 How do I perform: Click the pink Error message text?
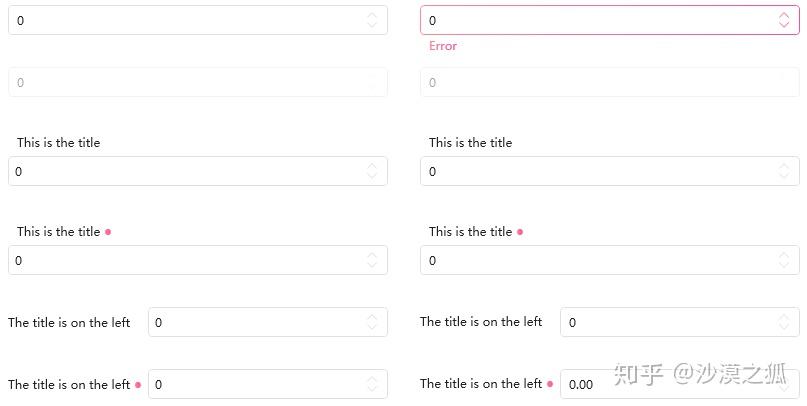pyautogui.click(x=443, y=46)
